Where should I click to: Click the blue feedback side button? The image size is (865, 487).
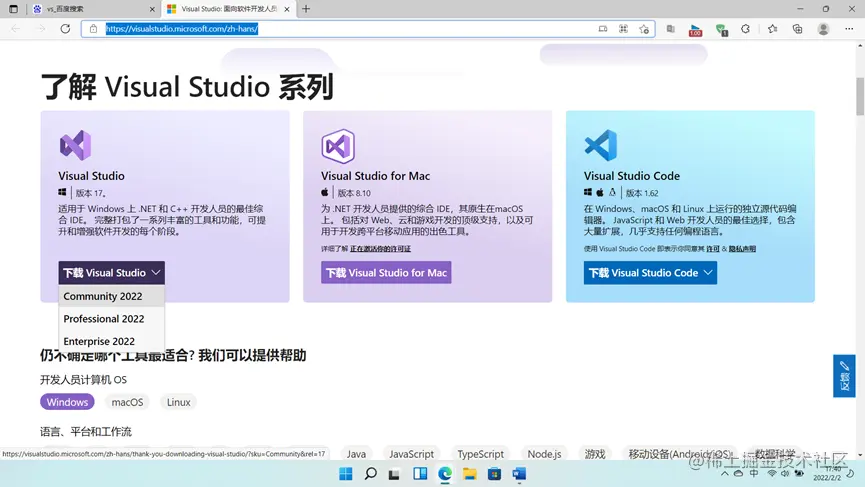pos(844,376)
